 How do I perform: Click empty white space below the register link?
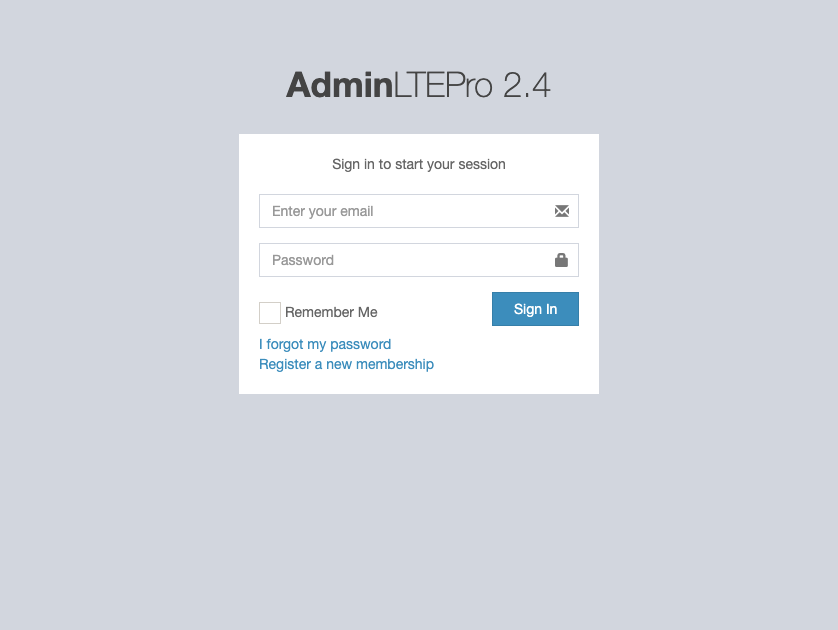click(419, 383)
